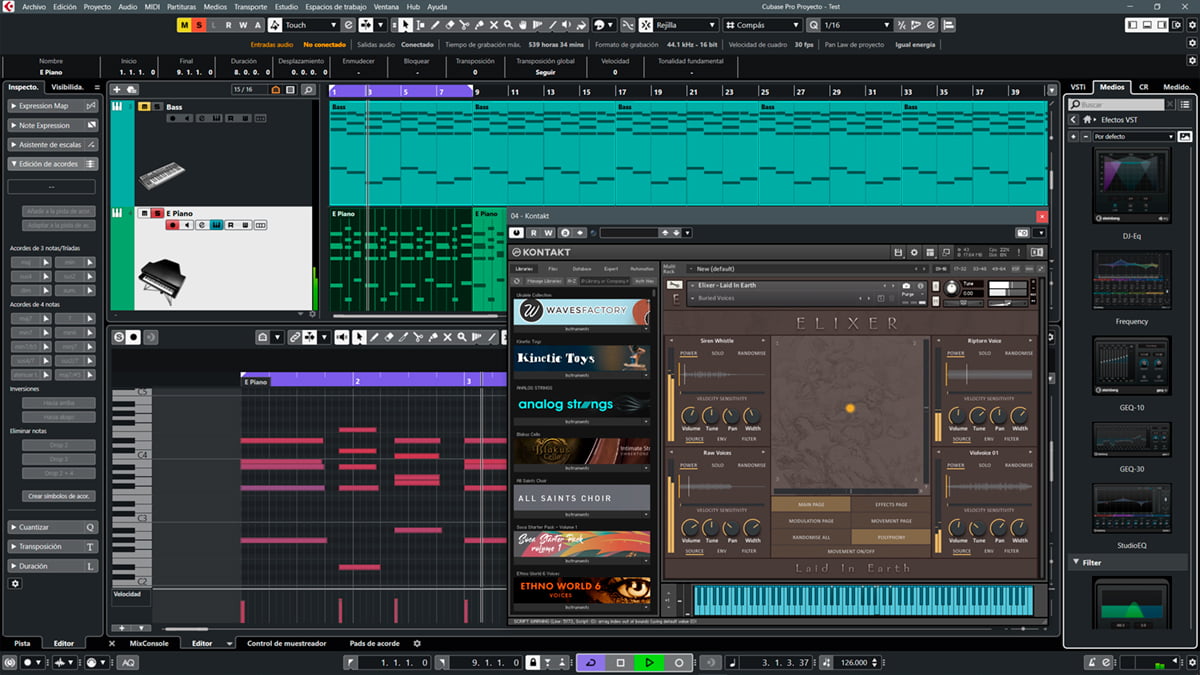Click the Record button in transport bar

[x=679, y=662]
